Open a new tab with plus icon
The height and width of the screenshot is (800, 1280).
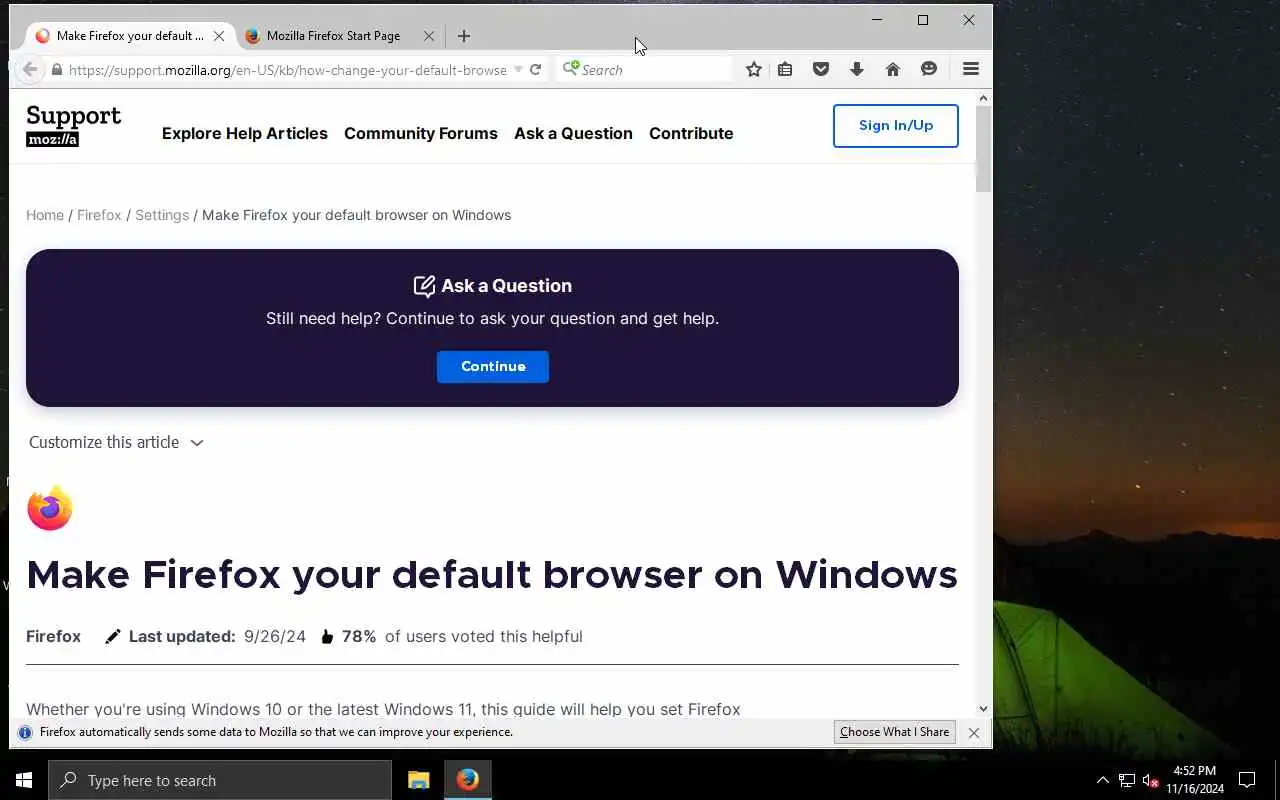(x=464, y=36)
